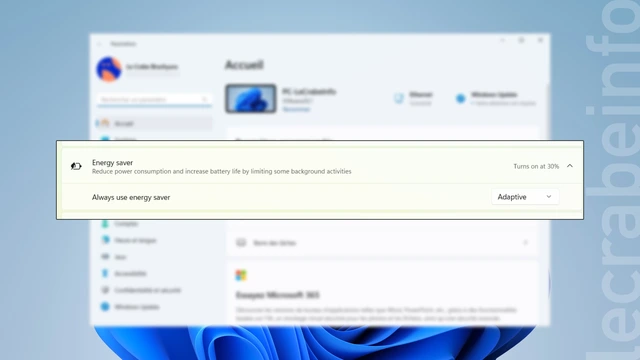Open the user profile avatar

pos(109,69)
